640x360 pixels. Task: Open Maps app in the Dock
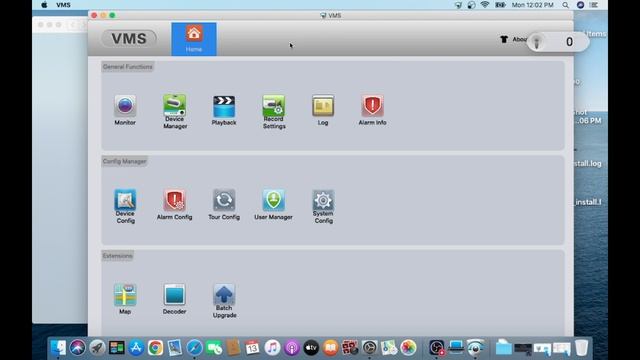tap(389, 348)
